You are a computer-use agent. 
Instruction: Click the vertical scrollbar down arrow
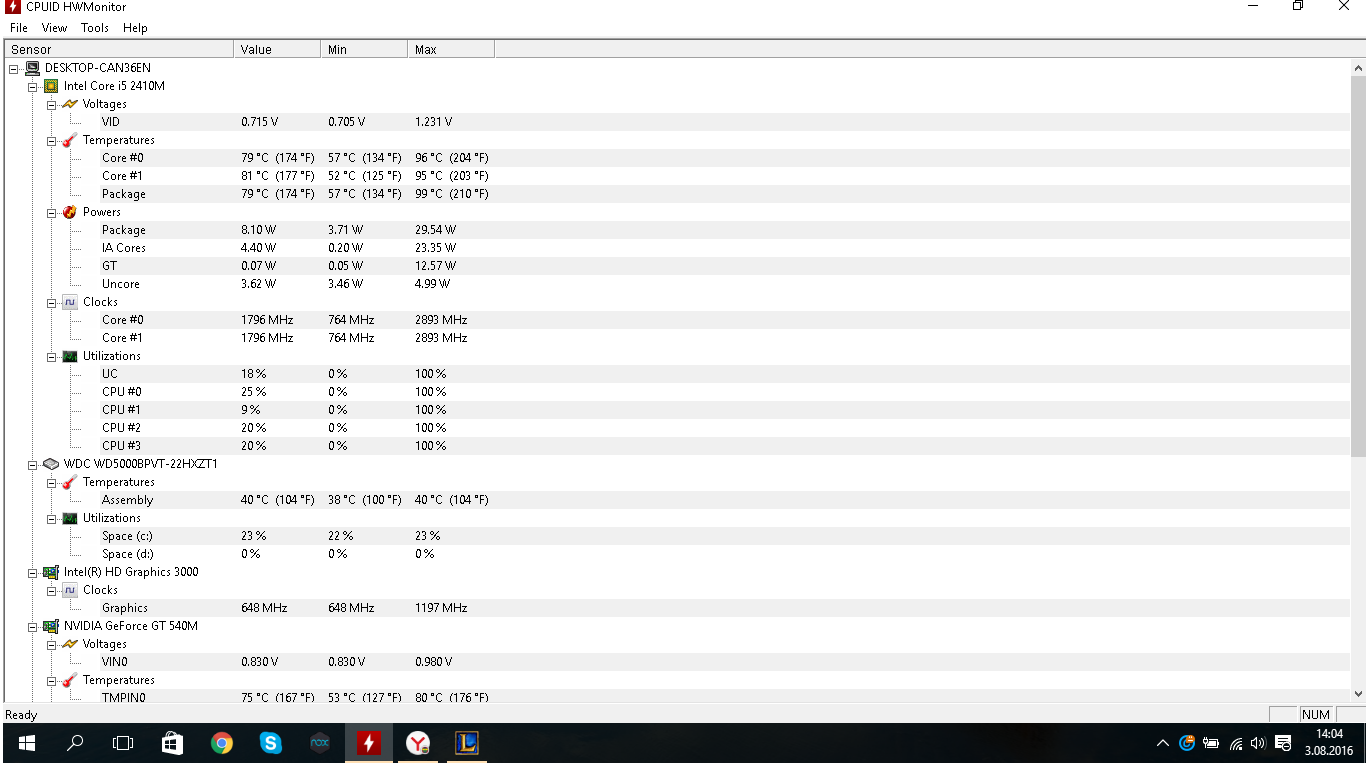tap(1357, 693)
